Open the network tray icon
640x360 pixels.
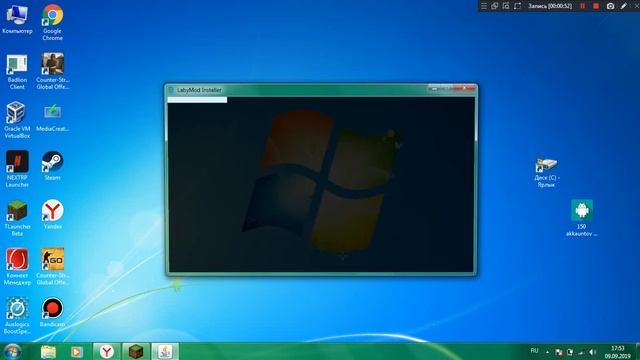pyautogui.click(x=581, y=352)
